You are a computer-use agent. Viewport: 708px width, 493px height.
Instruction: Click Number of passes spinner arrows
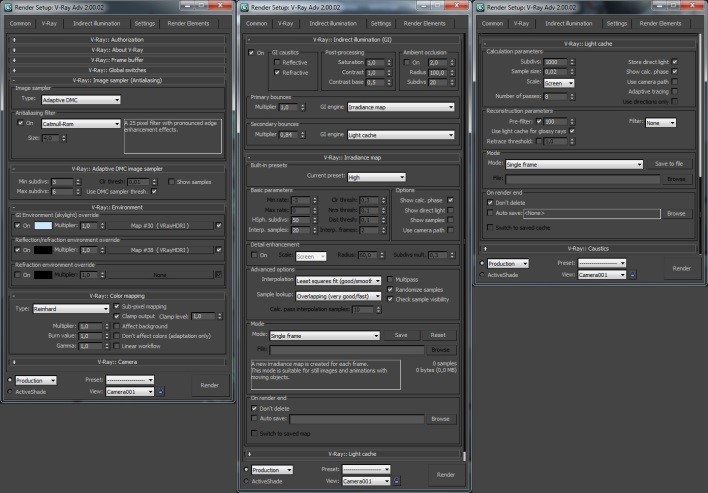(572, 97)
